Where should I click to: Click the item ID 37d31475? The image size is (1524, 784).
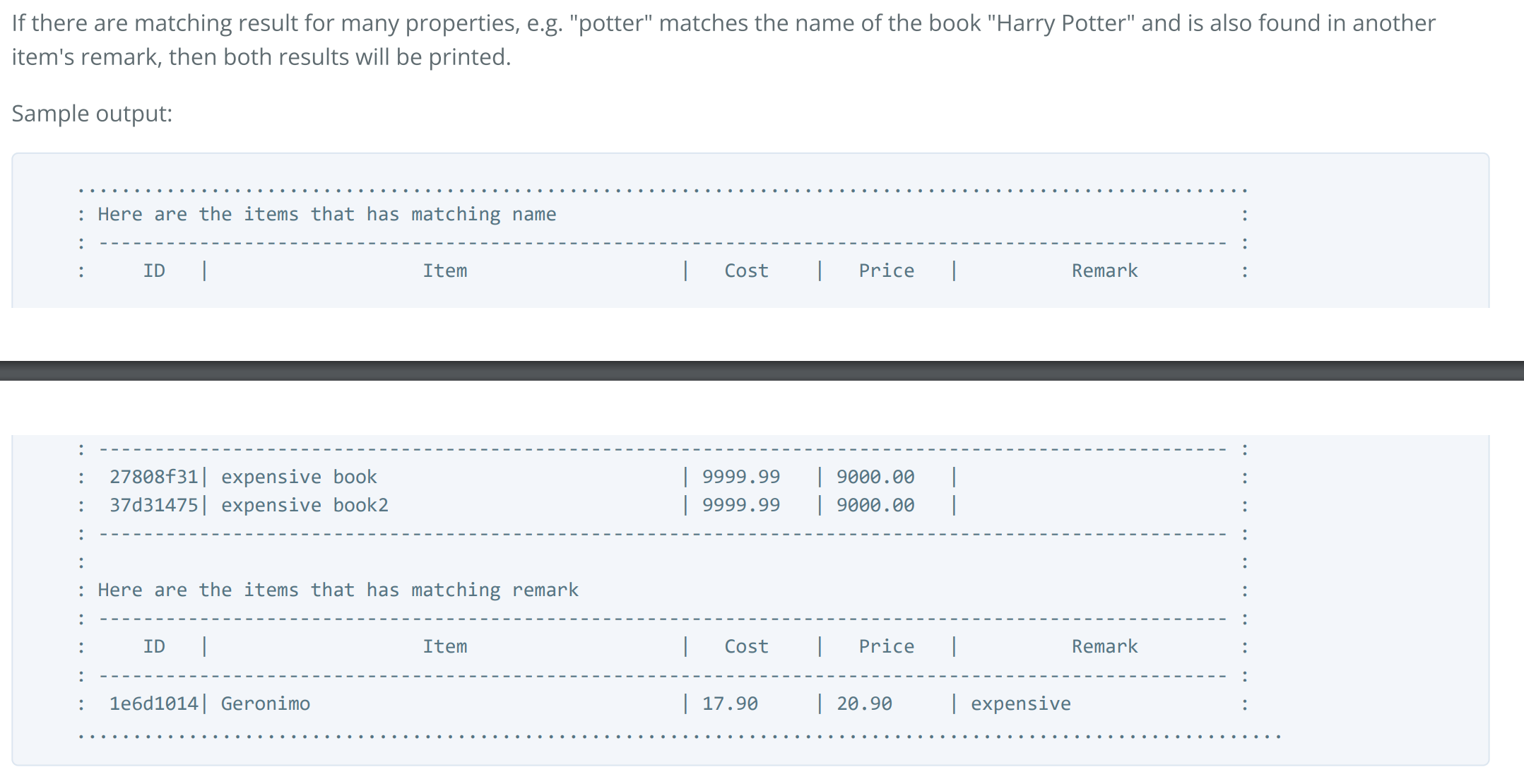pos(153,505)
